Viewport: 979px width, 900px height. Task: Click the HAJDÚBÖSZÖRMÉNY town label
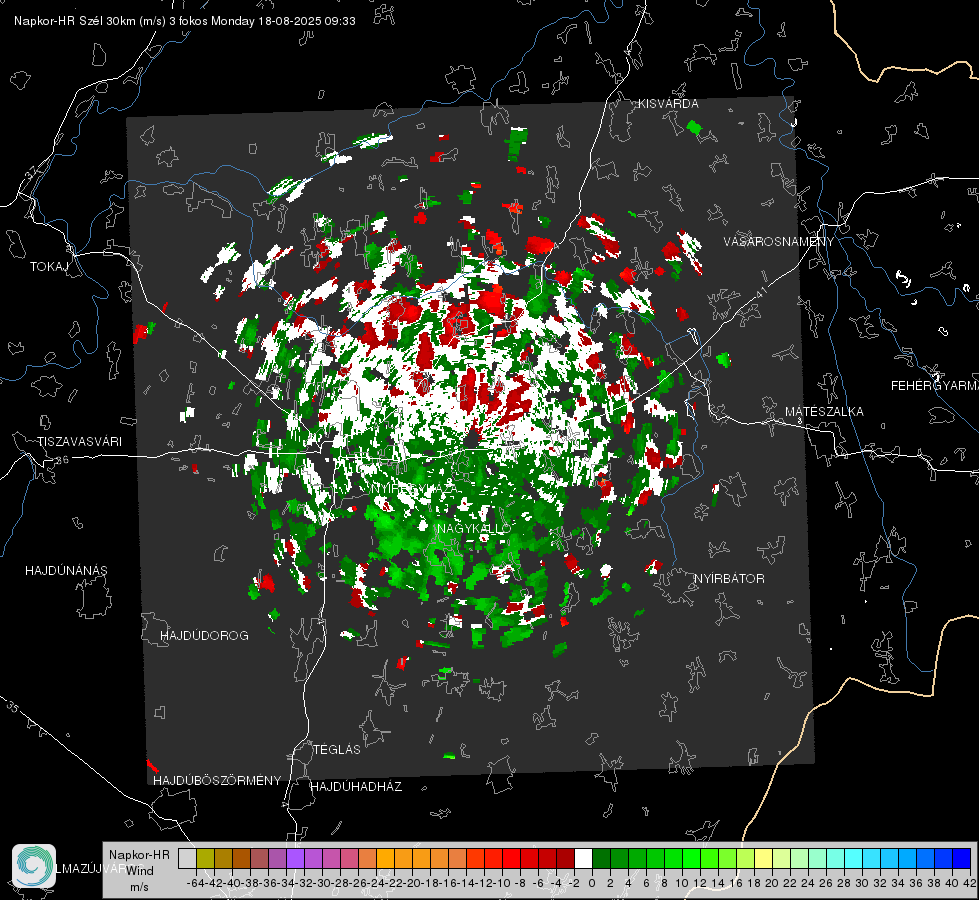[x=217, y=780]
